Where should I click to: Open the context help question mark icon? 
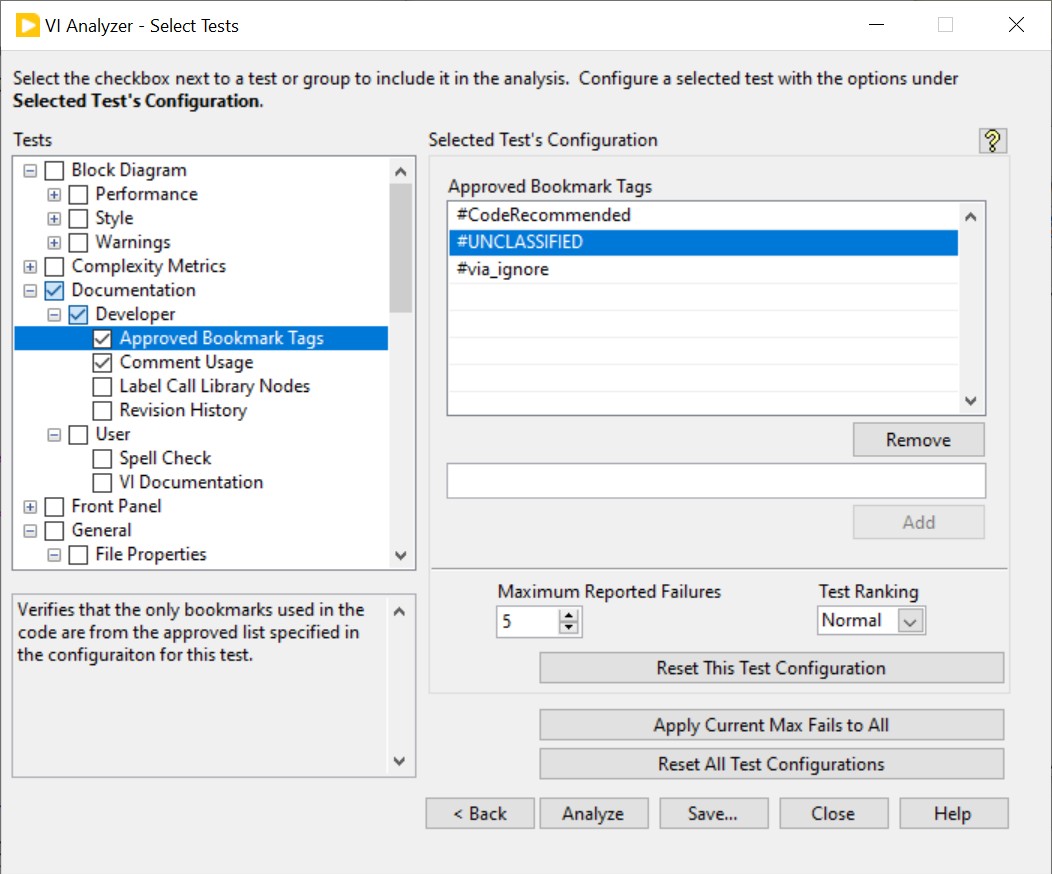[992, 141]
